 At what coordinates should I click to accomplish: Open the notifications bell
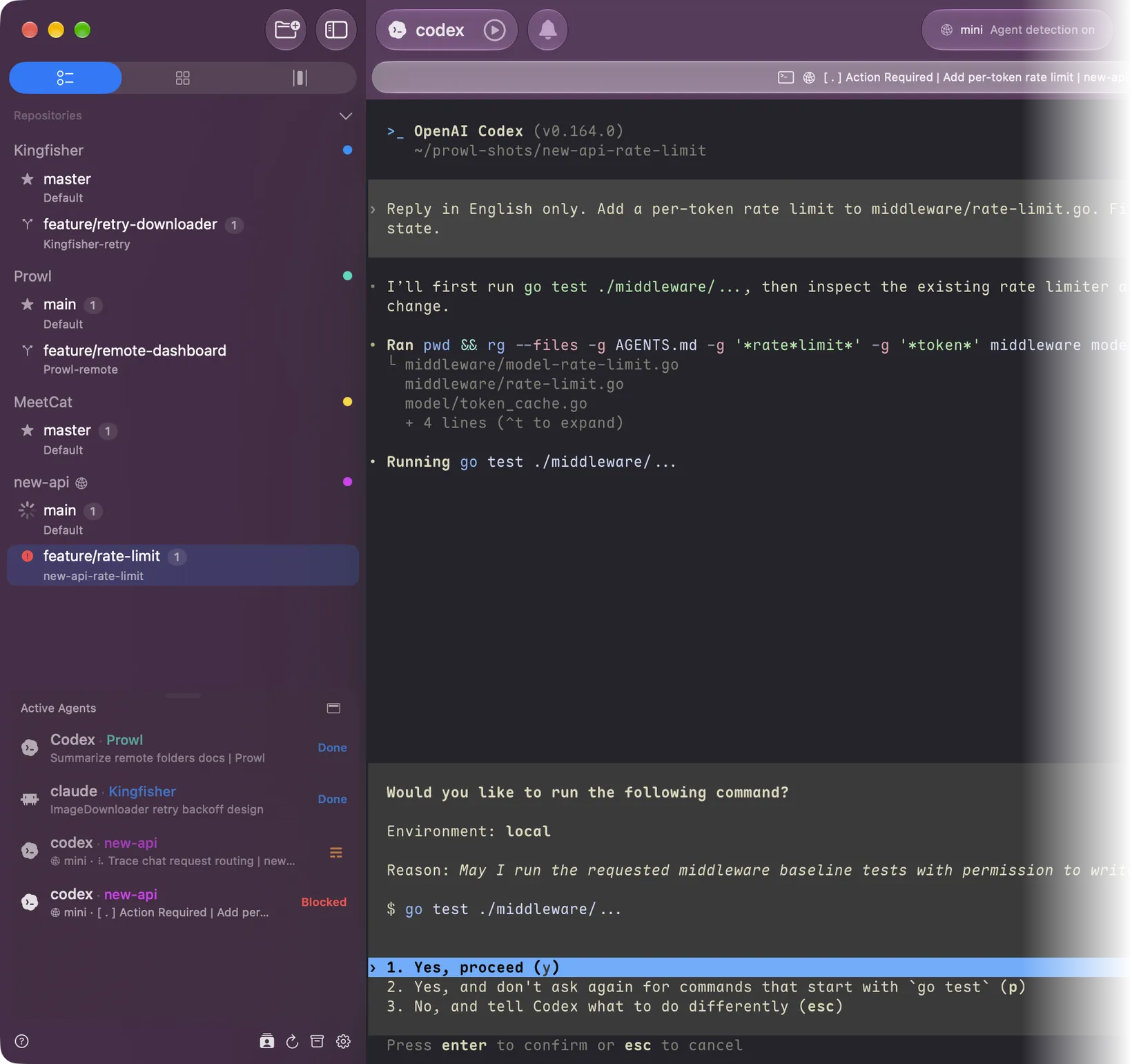[x=547, y=30]
